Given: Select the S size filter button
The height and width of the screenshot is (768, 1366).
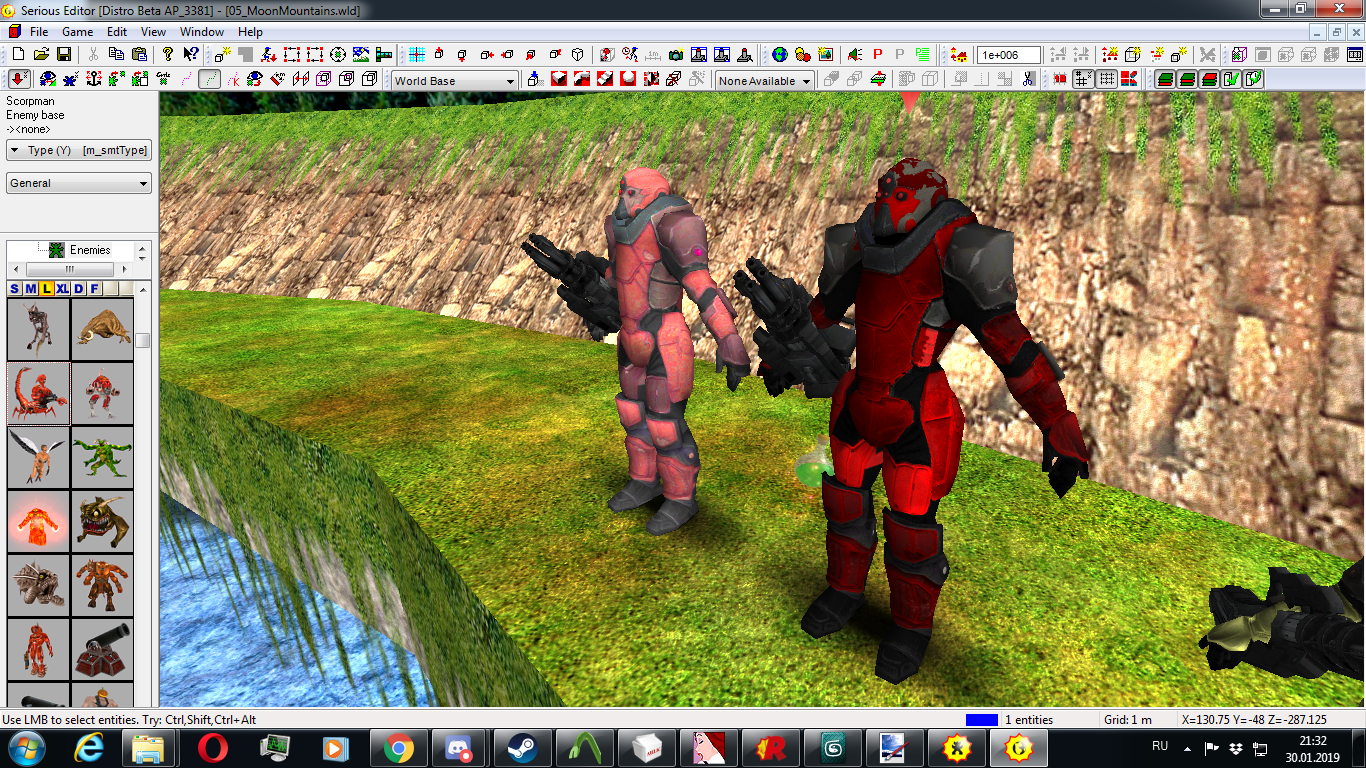Looking at the screenshot, I should 15,289.
